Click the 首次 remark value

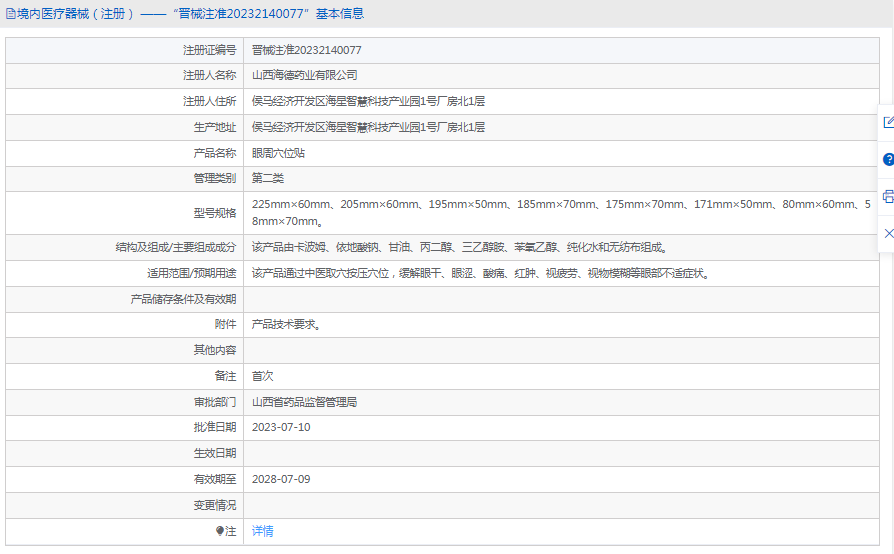pos(262,376)
